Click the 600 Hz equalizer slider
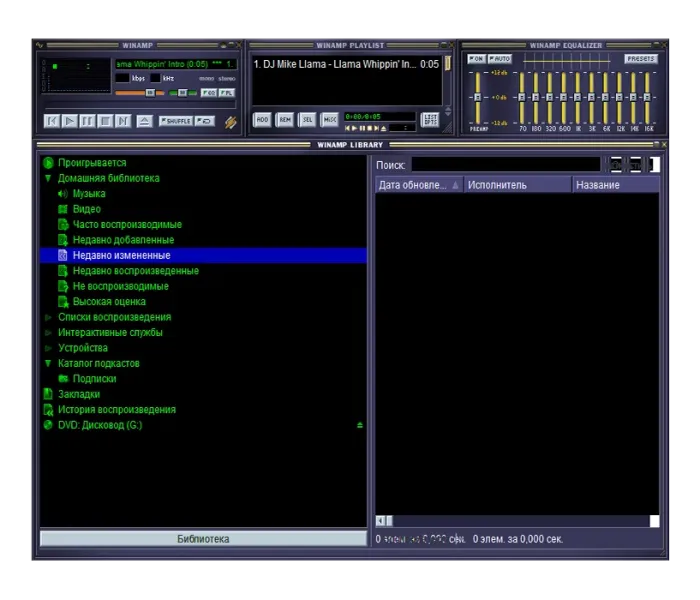 pos(564,97)
